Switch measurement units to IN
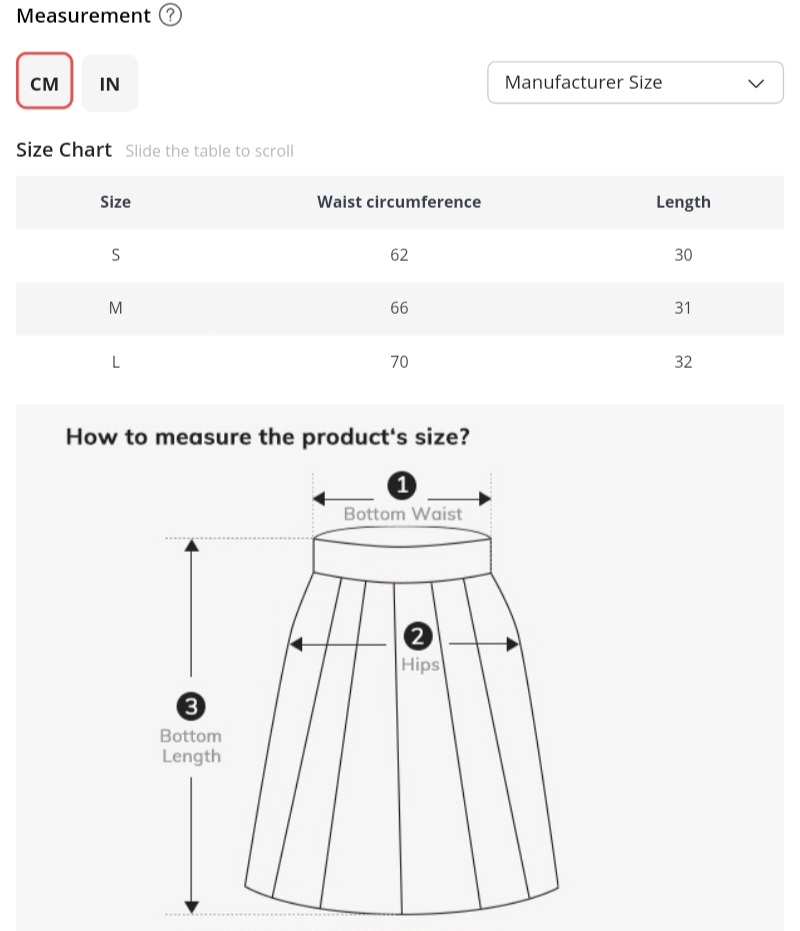The image size is (800, 931). pos(110,83)
